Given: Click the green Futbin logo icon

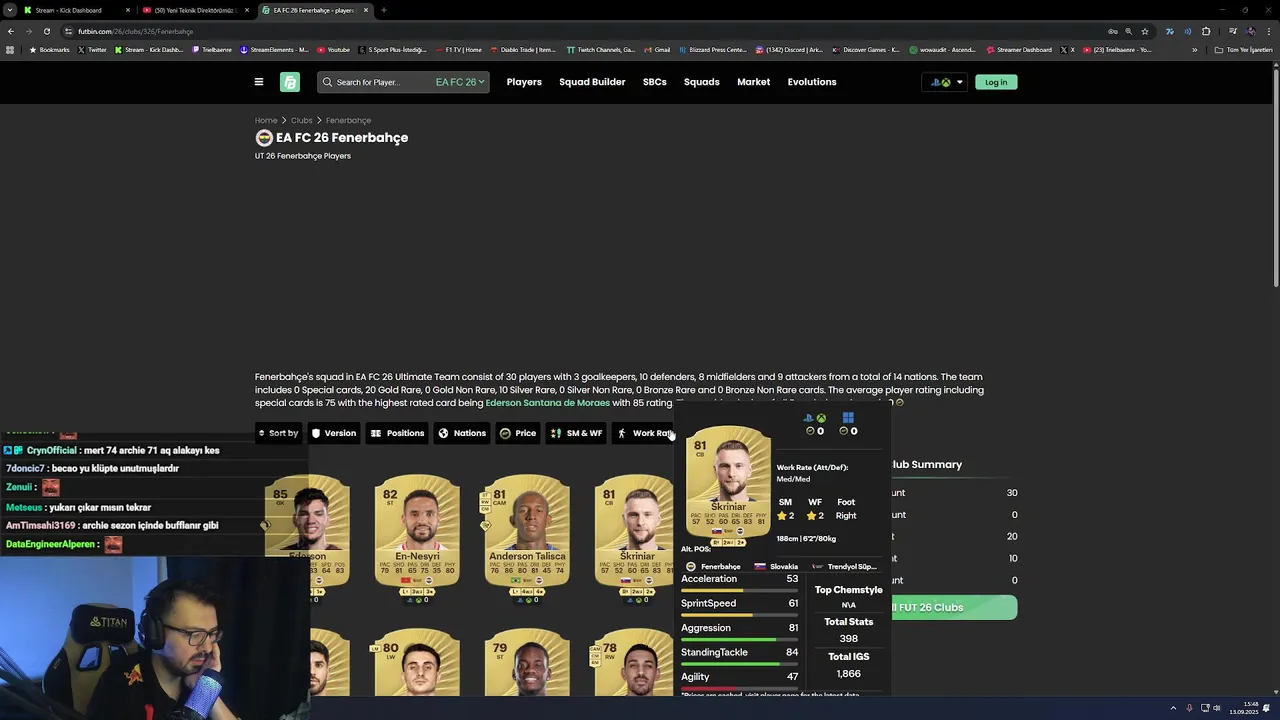Looking at the screenshot, I should click(290, 82).
